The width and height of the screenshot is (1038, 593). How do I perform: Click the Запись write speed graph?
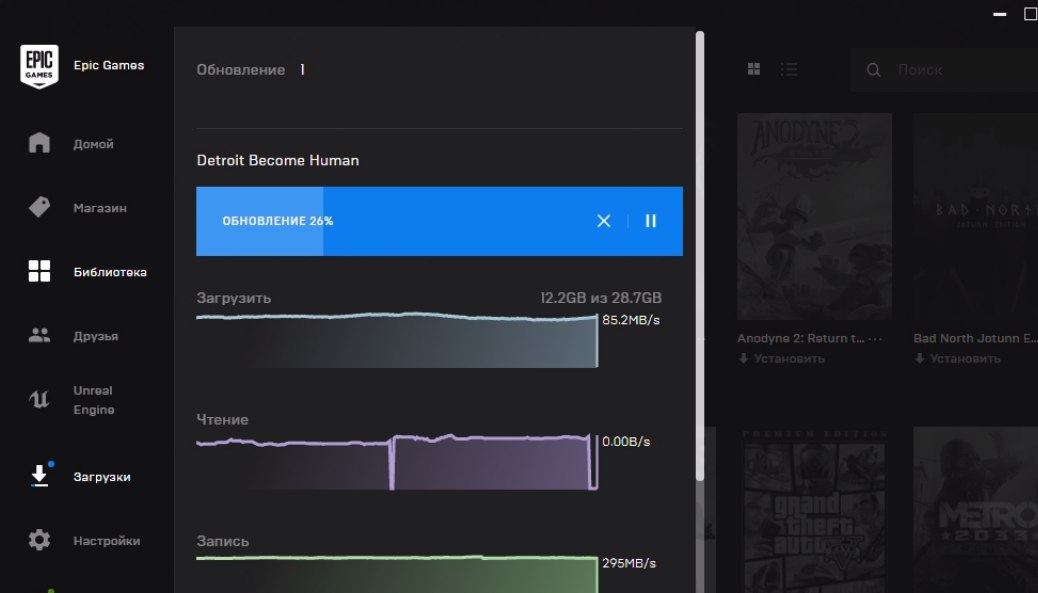(x=397, y=574)
